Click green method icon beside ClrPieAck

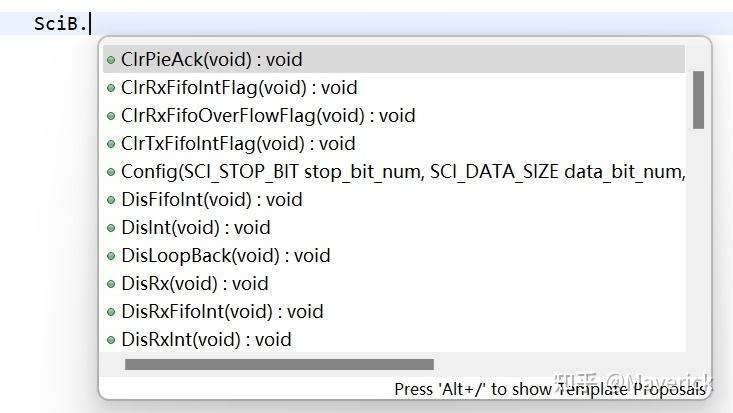[x=111, y=60]
